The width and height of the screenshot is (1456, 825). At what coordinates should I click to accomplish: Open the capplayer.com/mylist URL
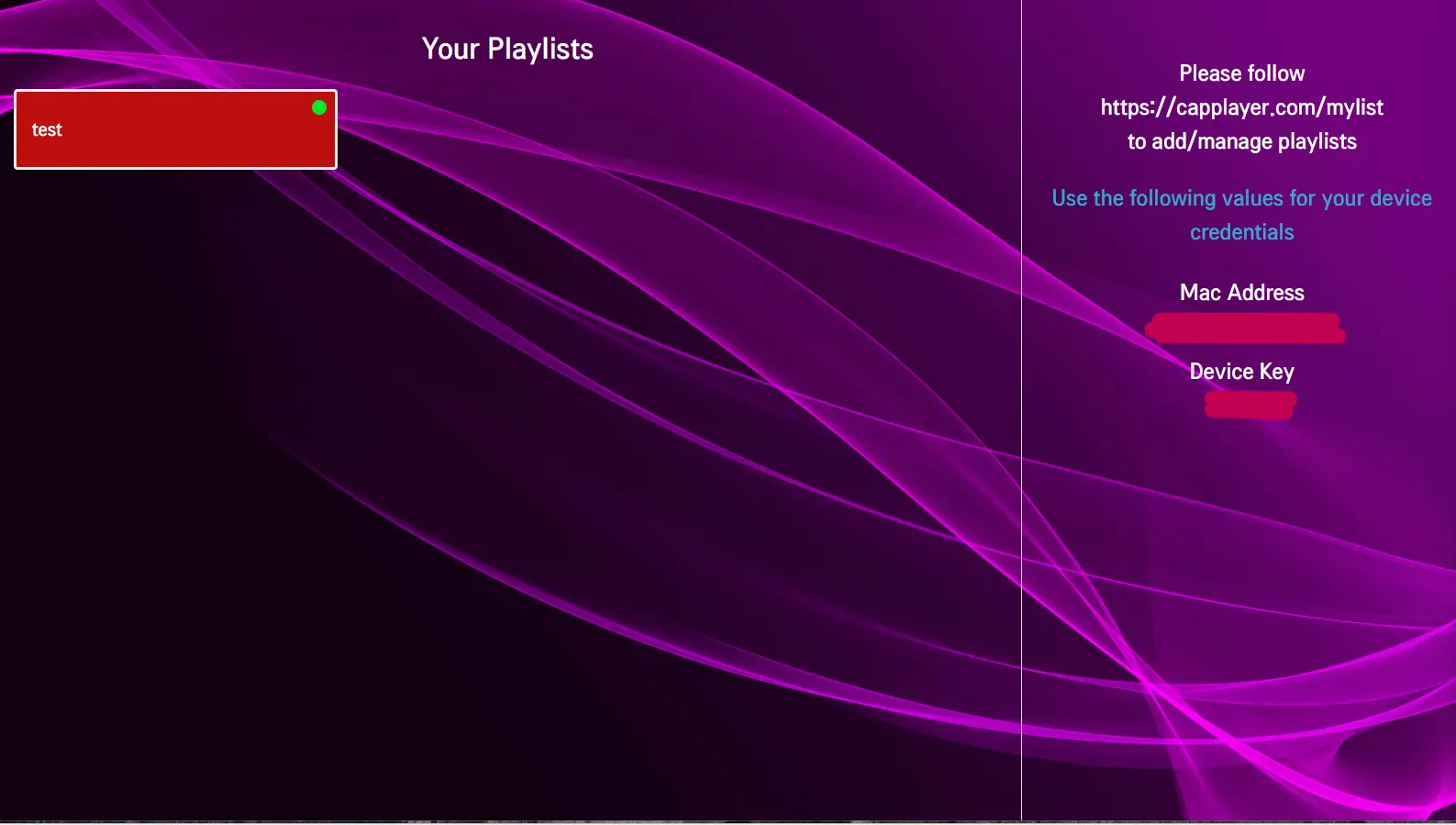point(1241,107)
